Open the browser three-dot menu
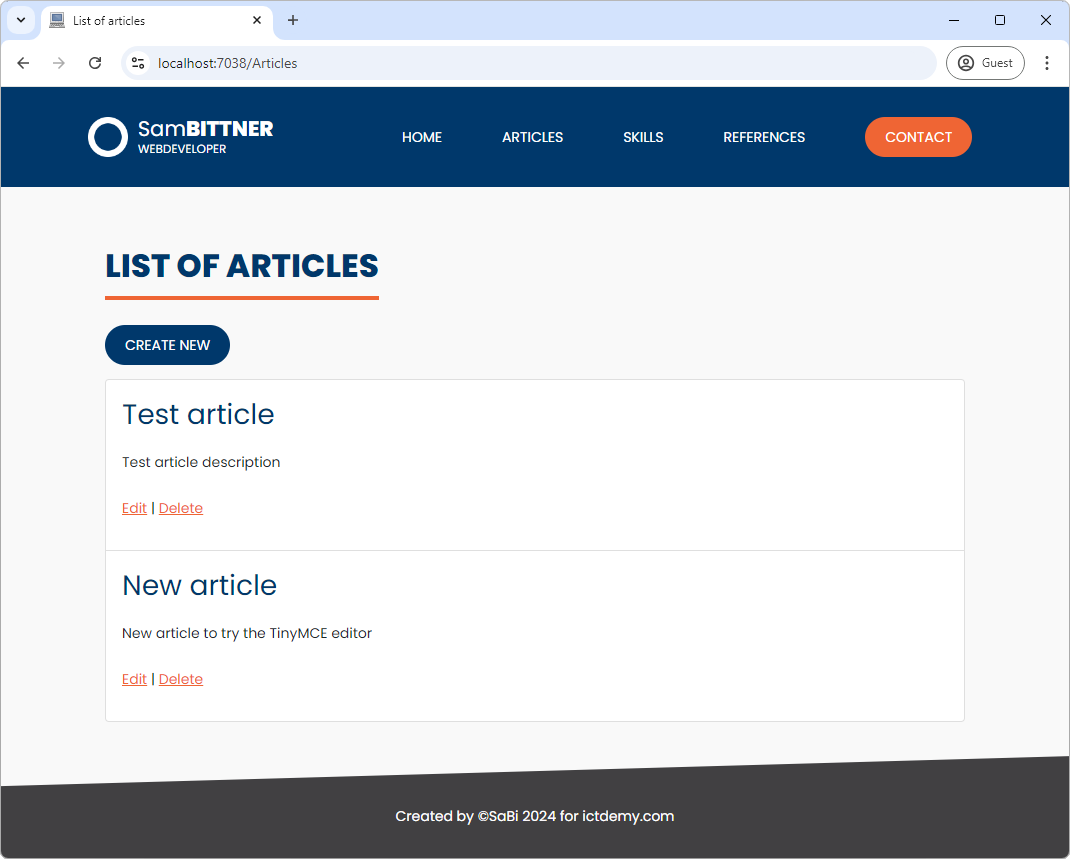Screen dimensions: 1070x859 (1047, 62)
